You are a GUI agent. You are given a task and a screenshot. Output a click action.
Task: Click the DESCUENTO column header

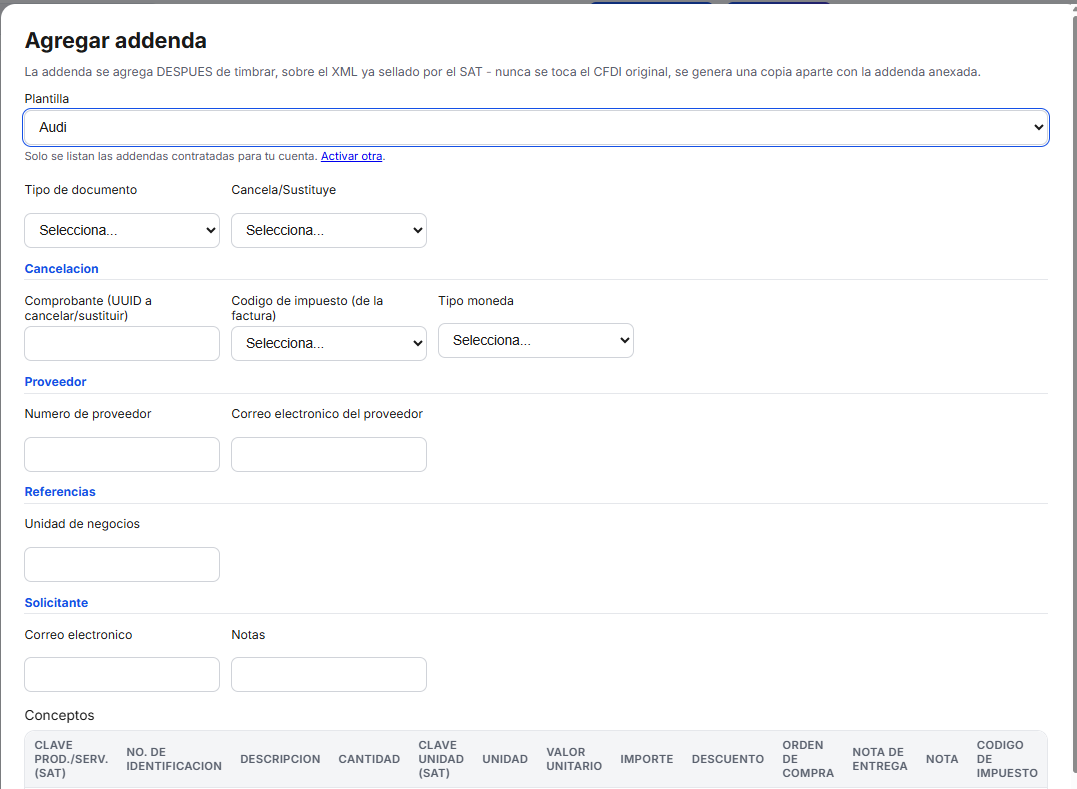[x=727, y=759]
